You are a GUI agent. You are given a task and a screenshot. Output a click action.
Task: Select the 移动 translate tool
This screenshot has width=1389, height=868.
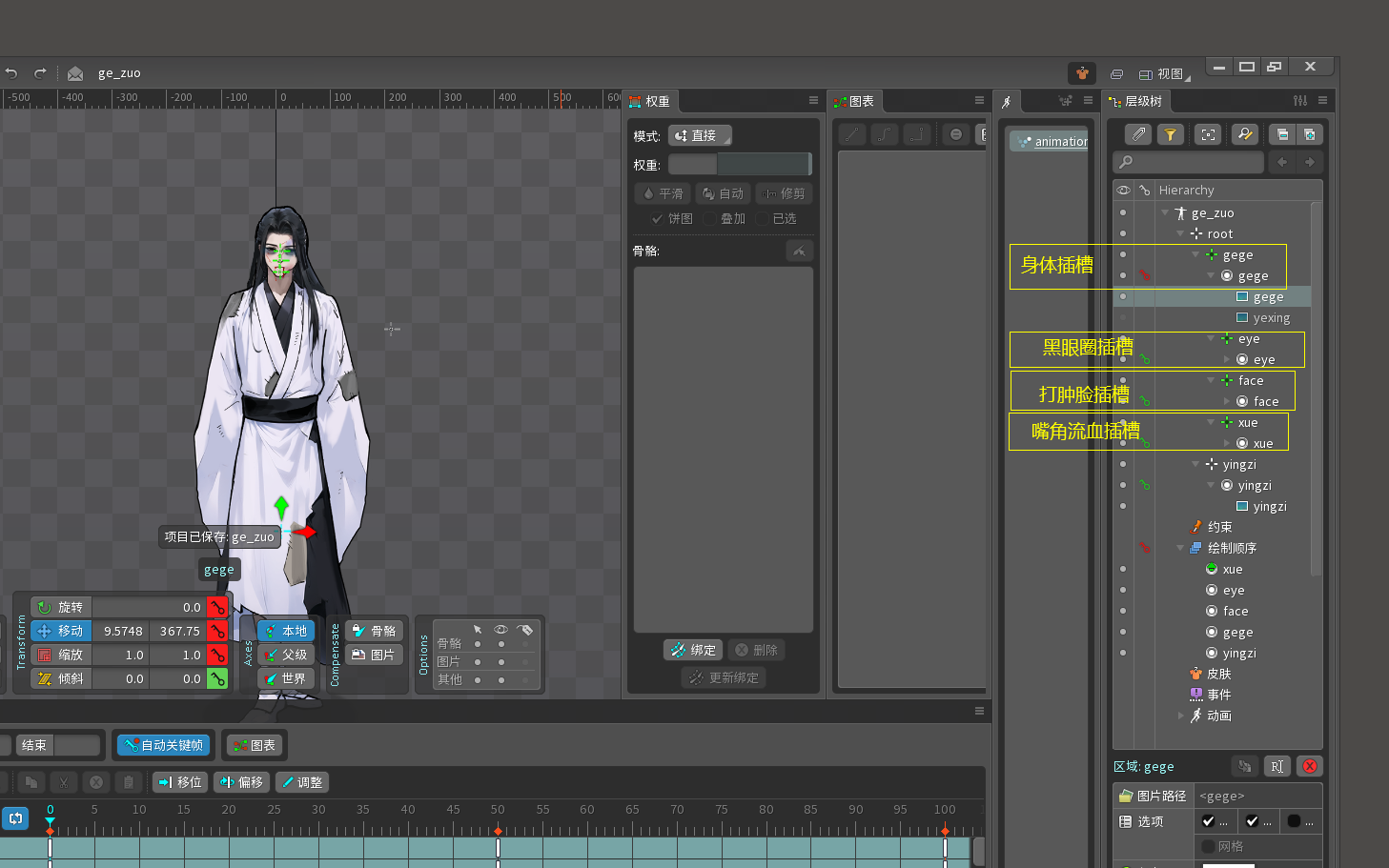(61, 631)
